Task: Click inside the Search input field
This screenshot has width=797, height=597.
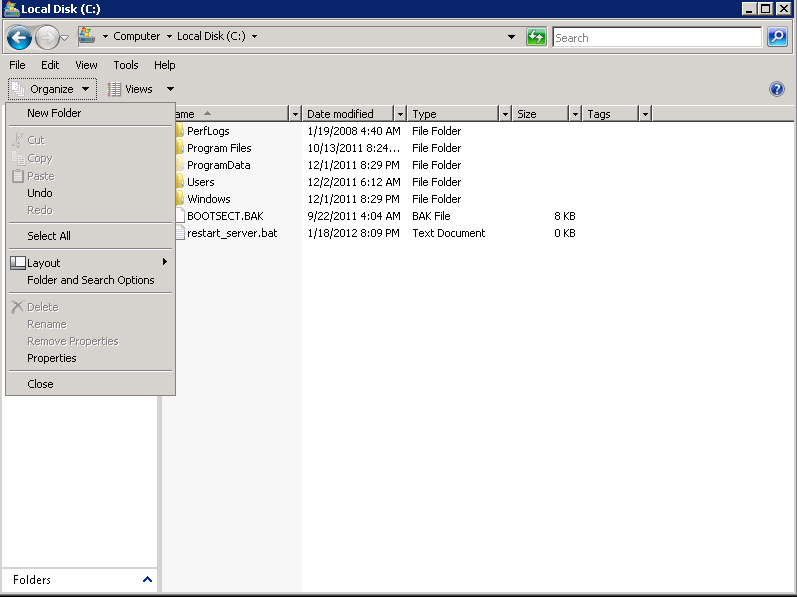Action: point(657,38)
